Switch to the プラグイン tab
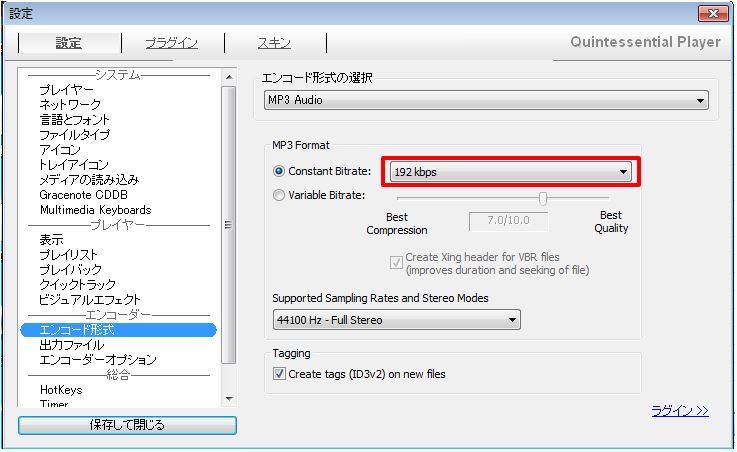The height and width of the screenshot is (452, 737). click(171, 43)
